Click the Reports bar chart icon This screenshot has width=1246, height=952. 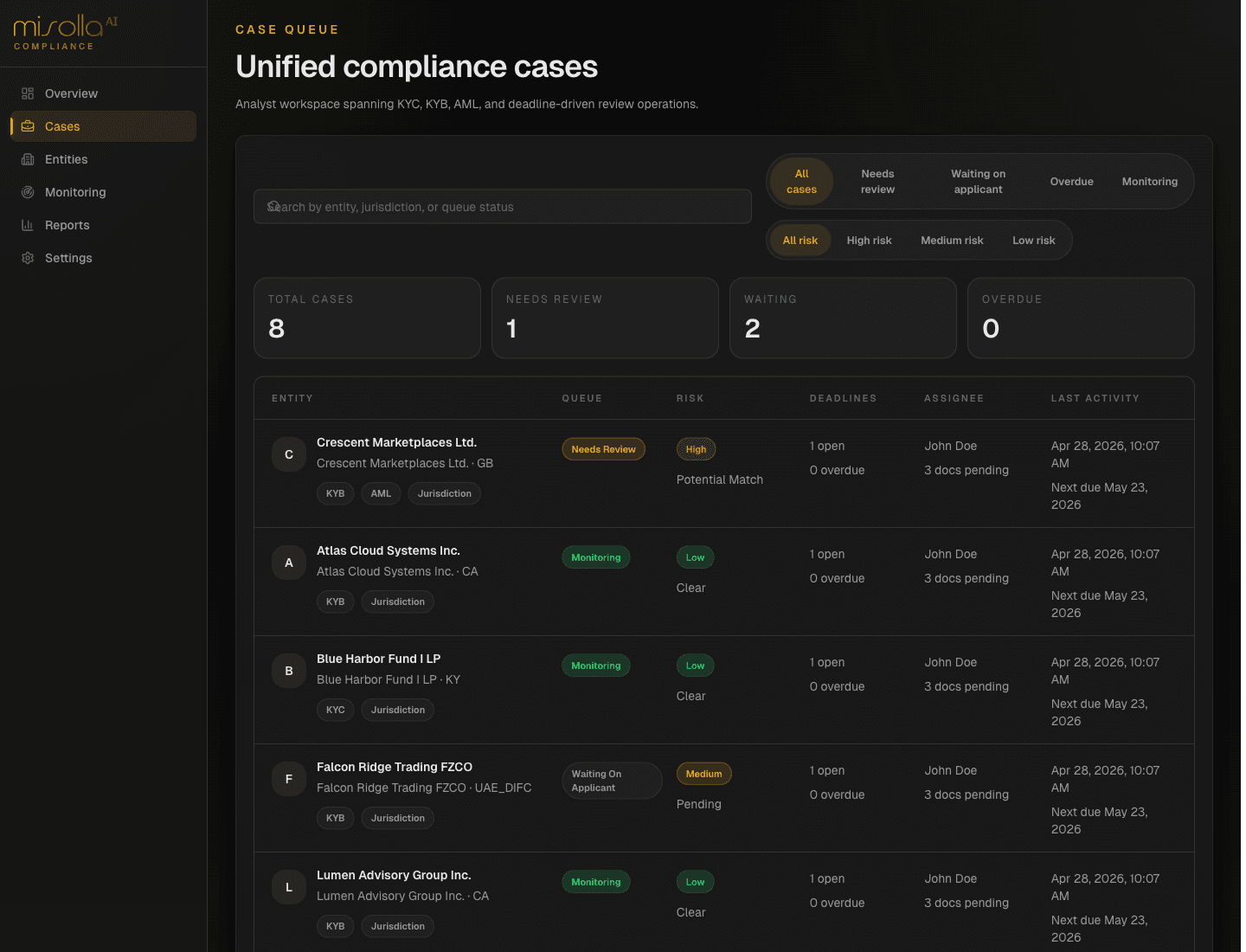(28, 225)
